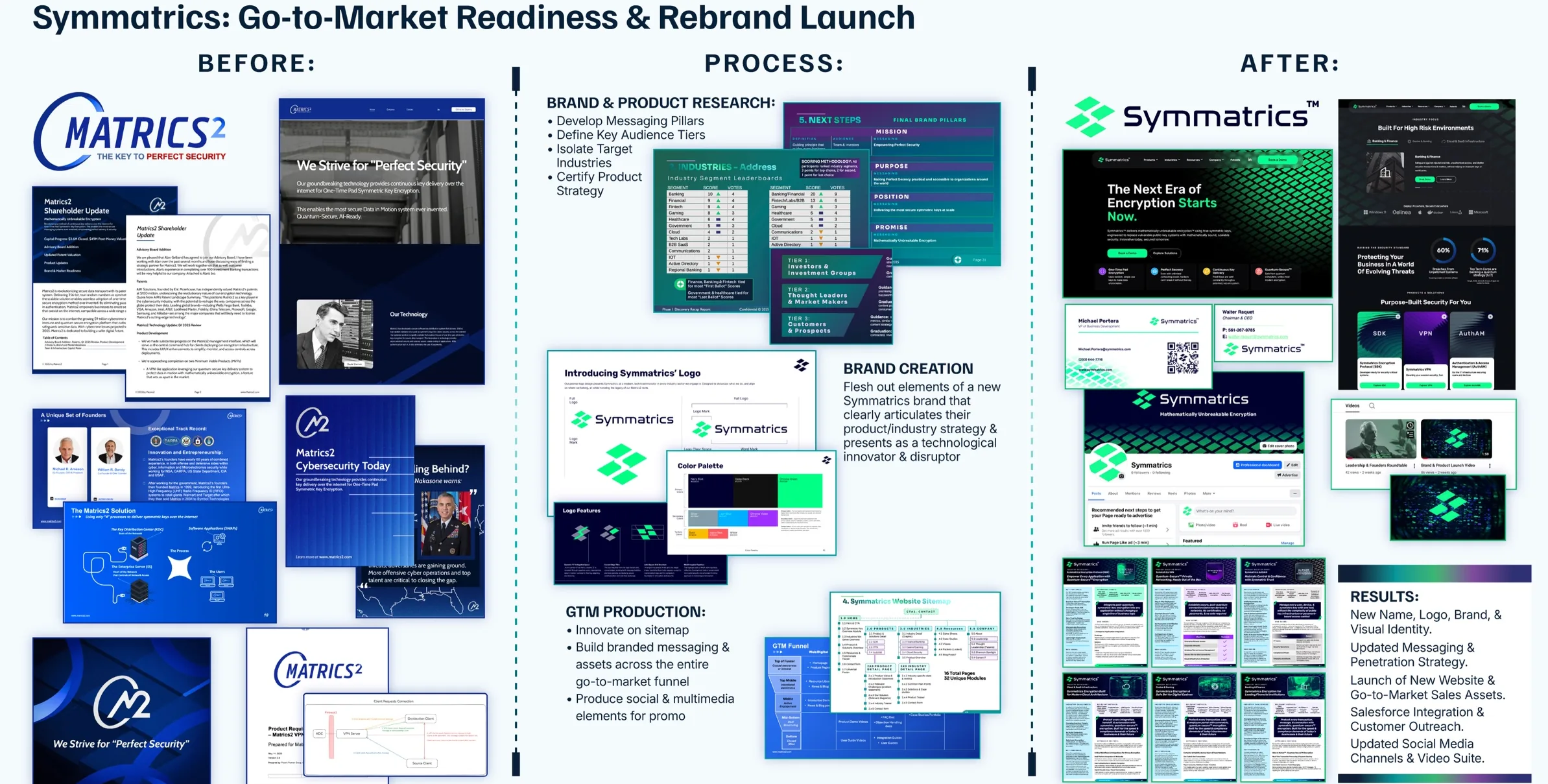This screenshot has width=1548, height=784.
Task: Open the Professional dashboard button
Action: [1257, 465]
